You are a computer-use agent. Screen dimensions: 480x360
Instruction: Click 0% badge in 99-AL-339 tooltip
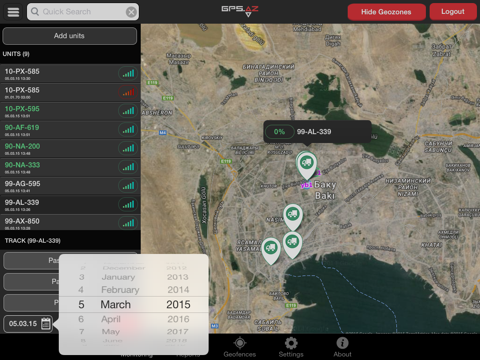[279, 132]
